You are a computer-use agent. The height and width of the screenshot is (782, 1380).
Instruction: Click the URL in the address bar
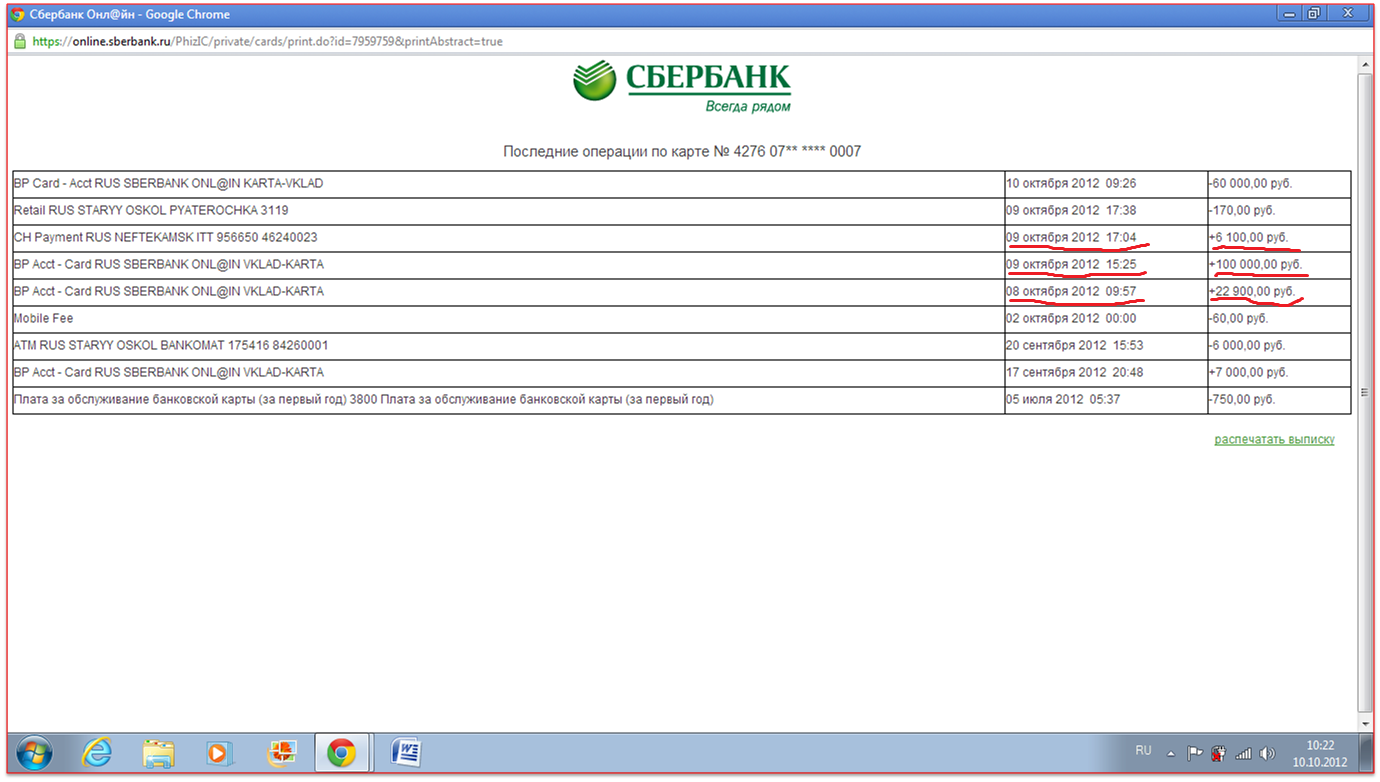coord(268,42)
